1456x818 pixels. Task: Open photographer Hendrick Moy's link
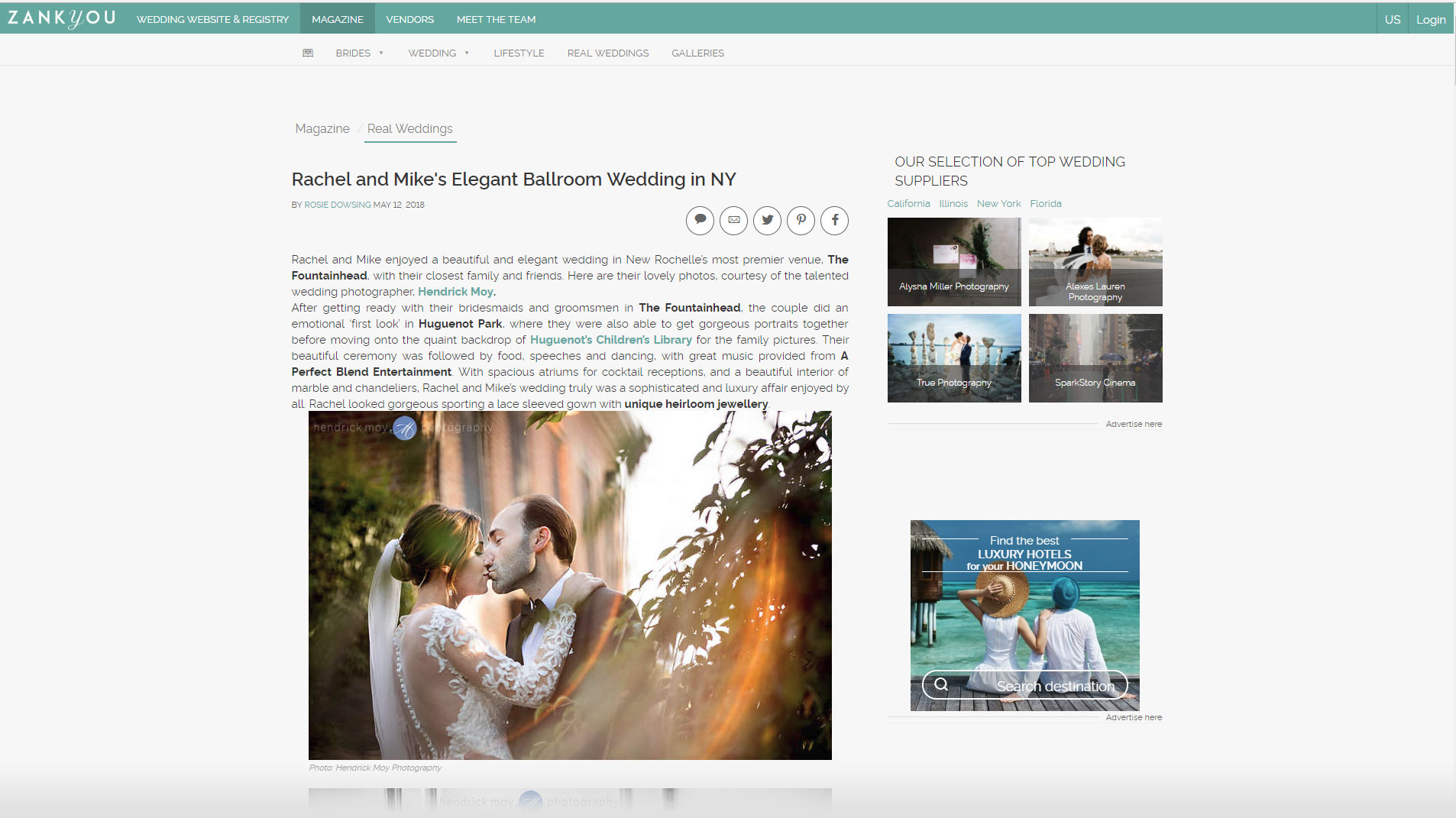[455, 292]
